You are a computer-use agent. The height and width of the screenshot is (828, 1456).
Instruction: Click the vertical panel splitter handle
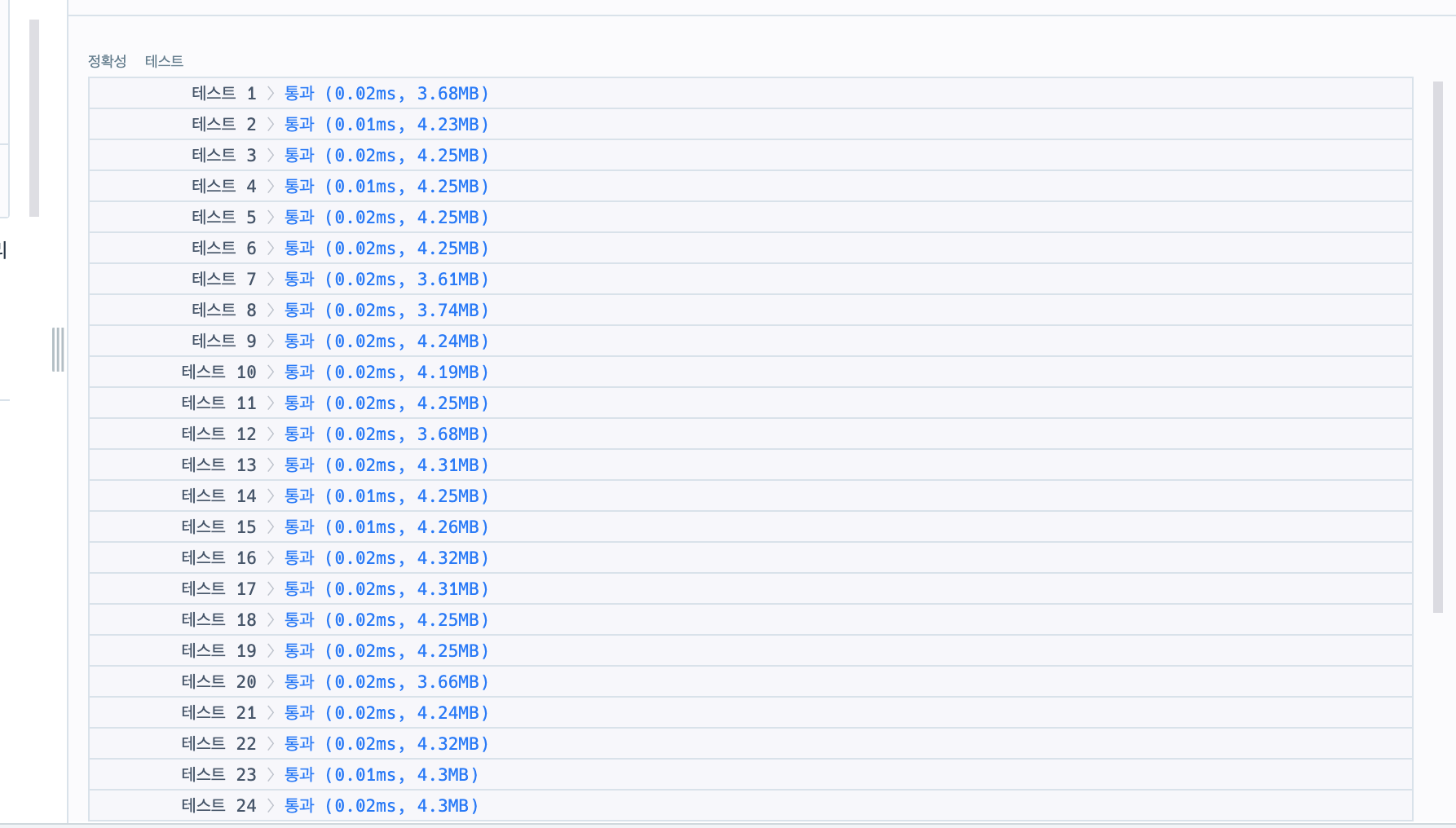click(x=58, y=350)
